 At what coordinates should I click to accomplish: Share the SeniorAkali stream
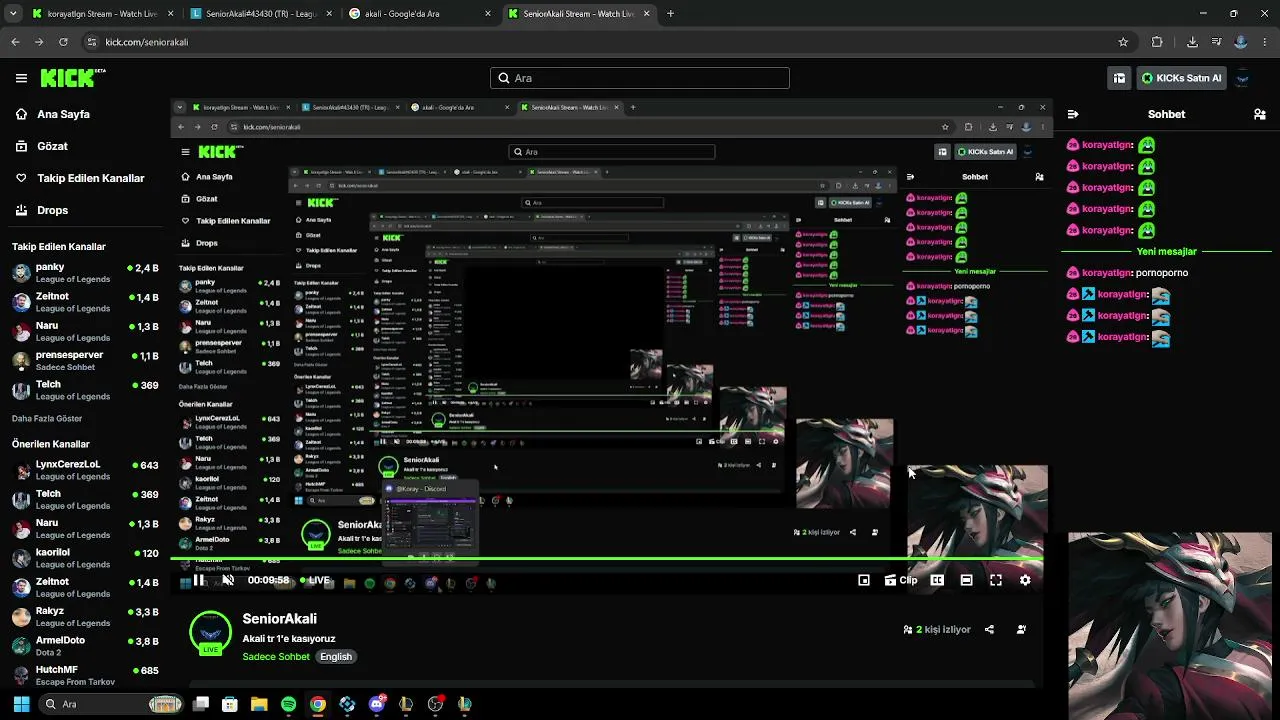tap(989, 629)
